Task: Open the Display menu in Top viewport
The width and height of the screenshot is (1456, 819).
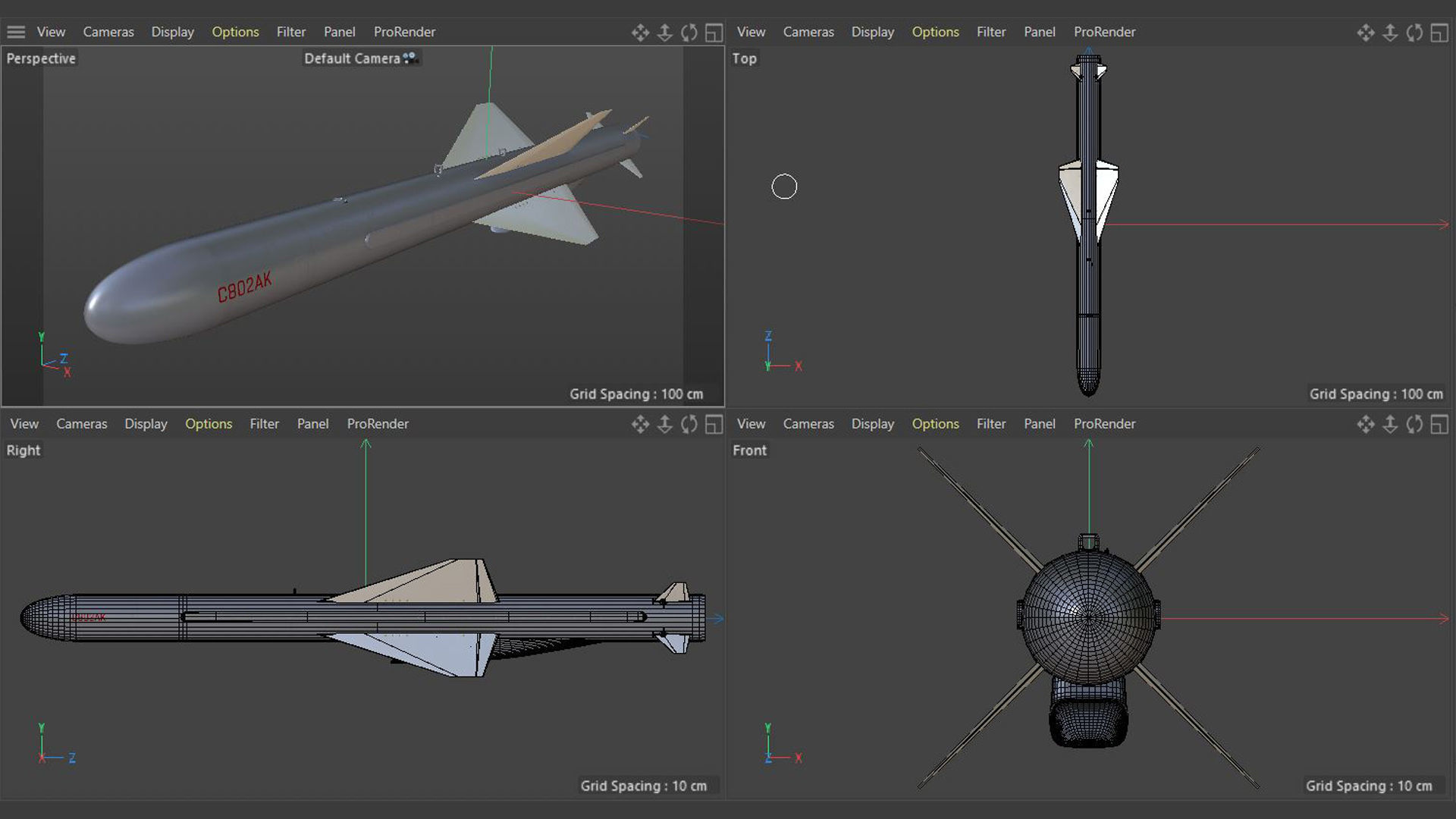Action: (x=872, y=32)
